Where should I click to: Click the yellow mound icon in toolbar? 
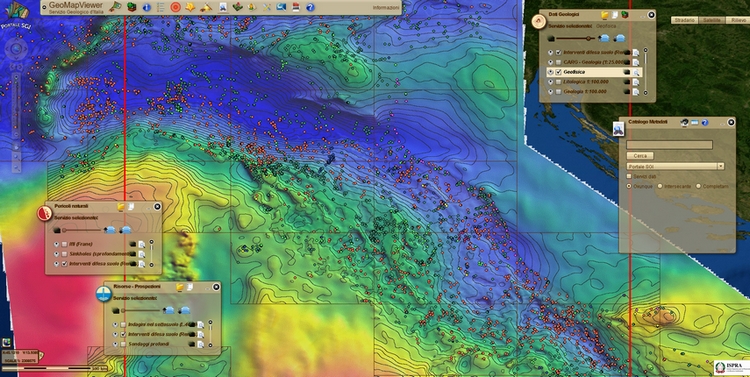(207, 7)
